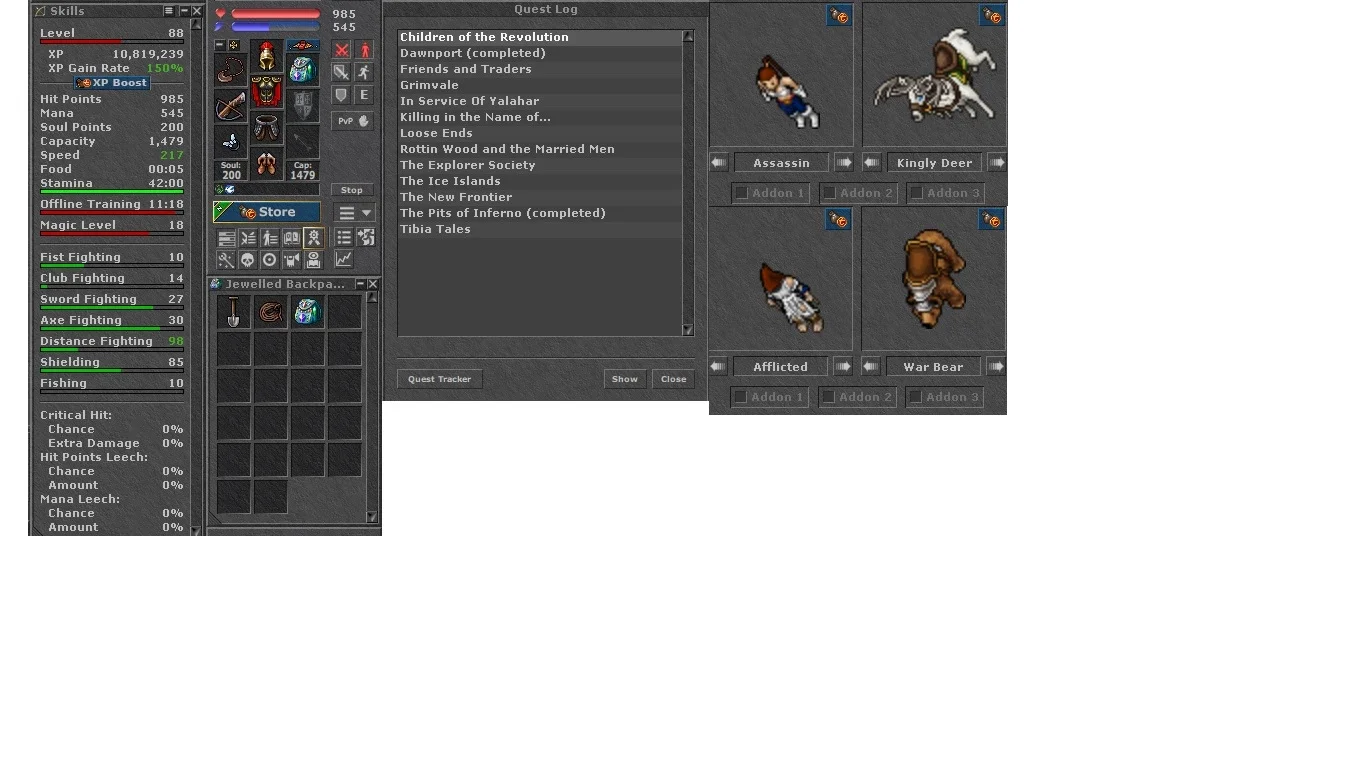Click the open book icon in control panel

[x=292, y=238]
